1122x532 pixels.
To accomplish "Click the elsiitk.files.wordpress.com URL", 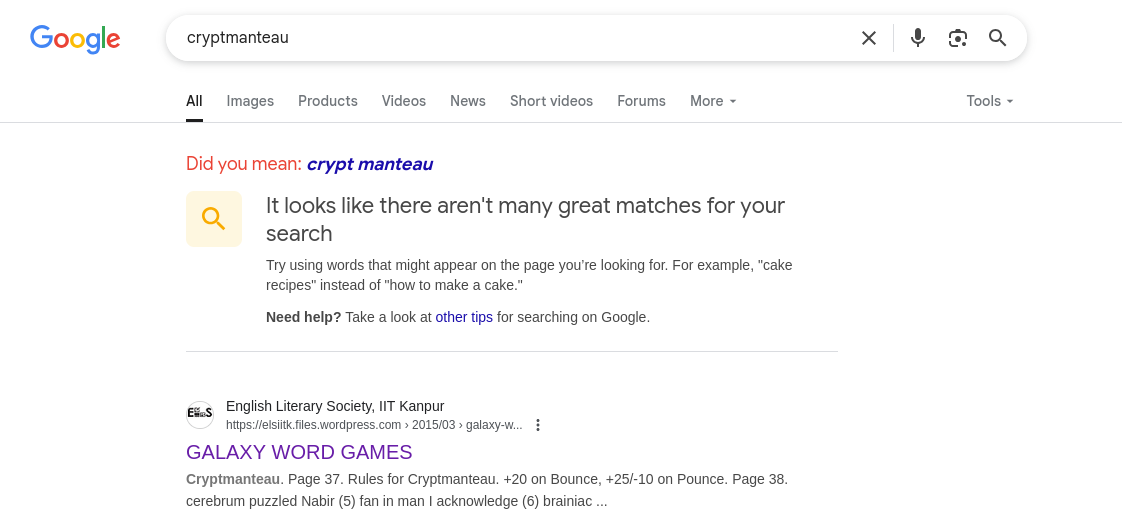I will tap(374, 425).
